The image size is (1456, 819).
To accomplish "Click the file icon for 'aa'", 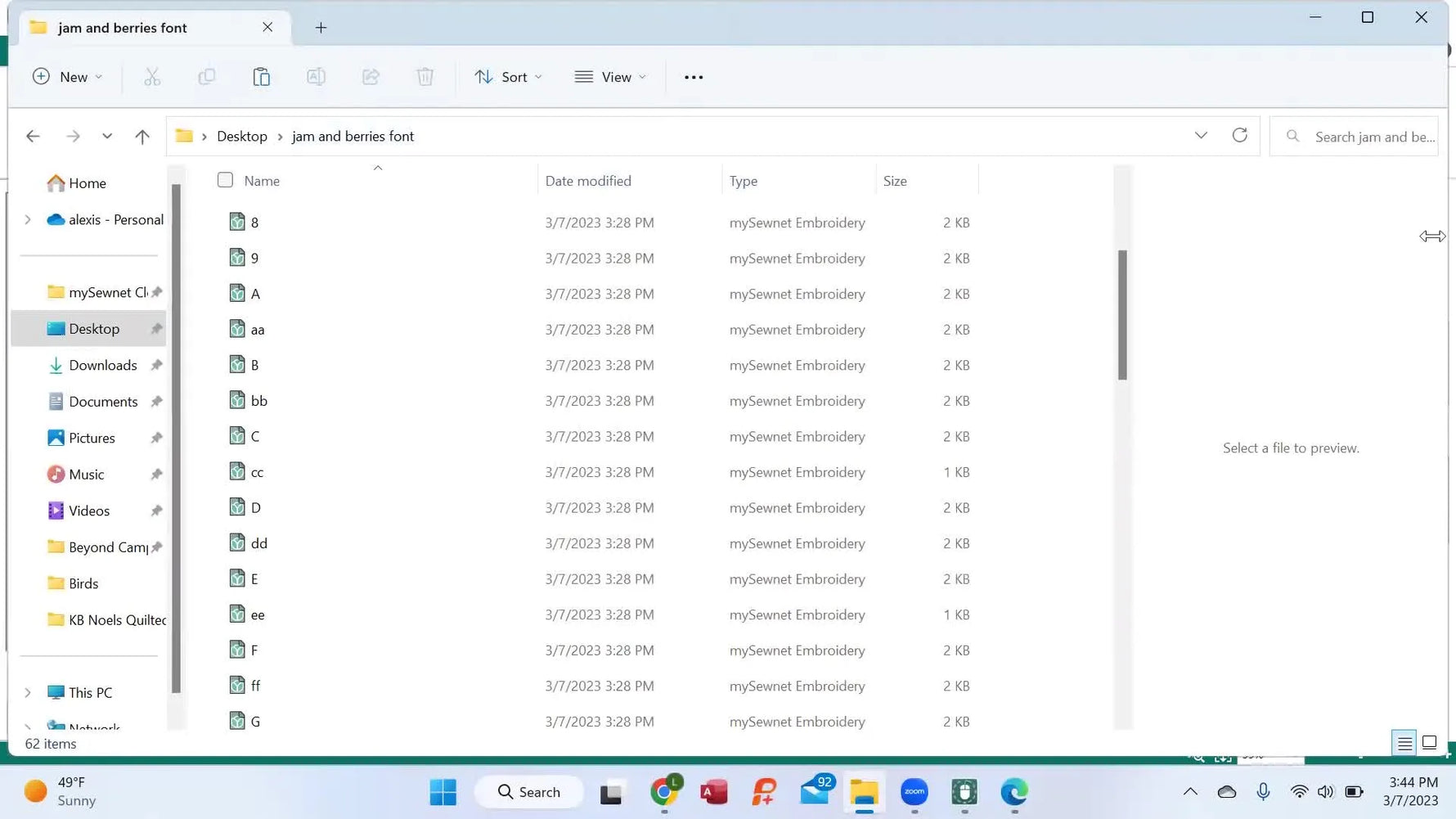I will click(237, 329).
